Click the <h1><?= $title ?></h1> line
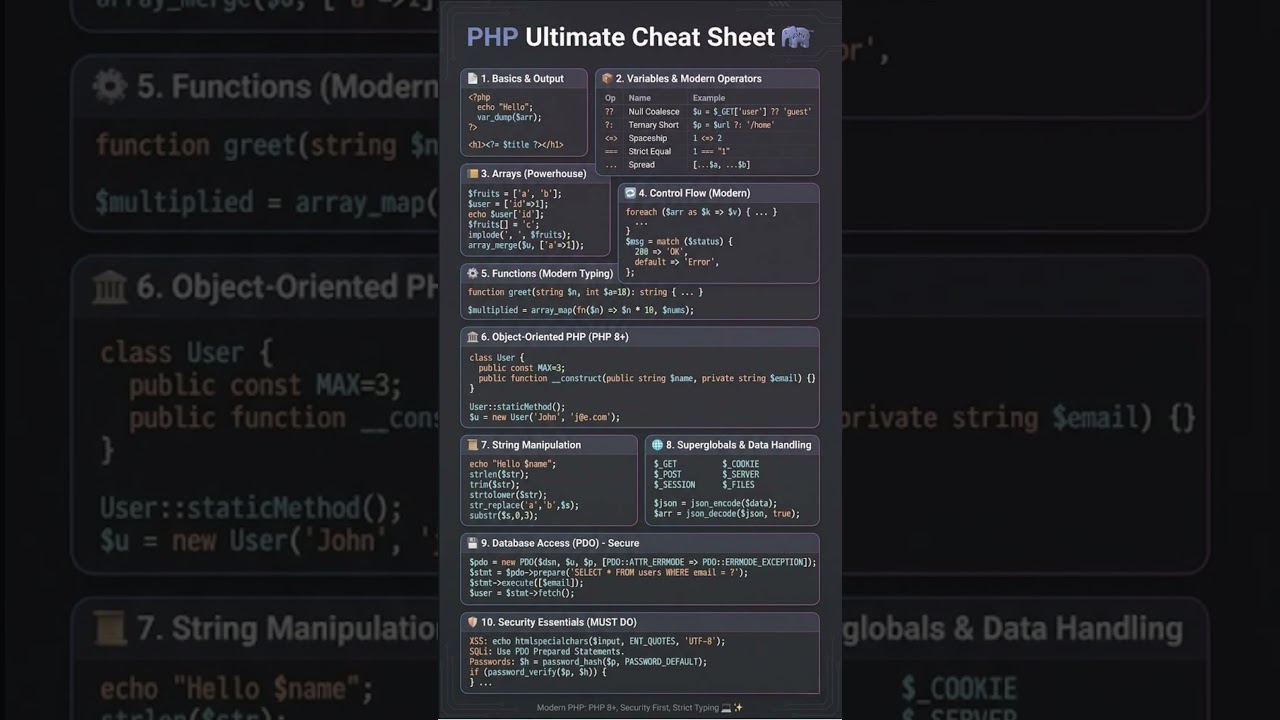1280x720 pixels. pos(516,144)
